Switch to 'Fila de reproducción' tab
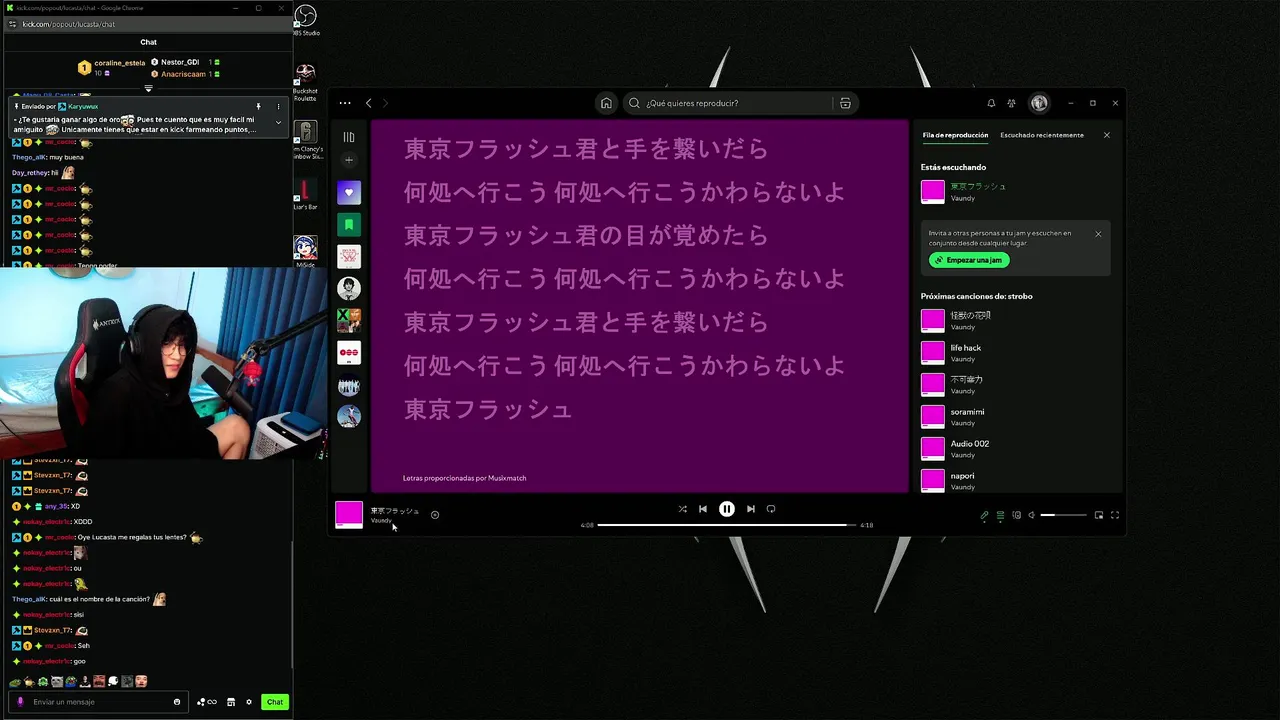 tap(955, 135)
